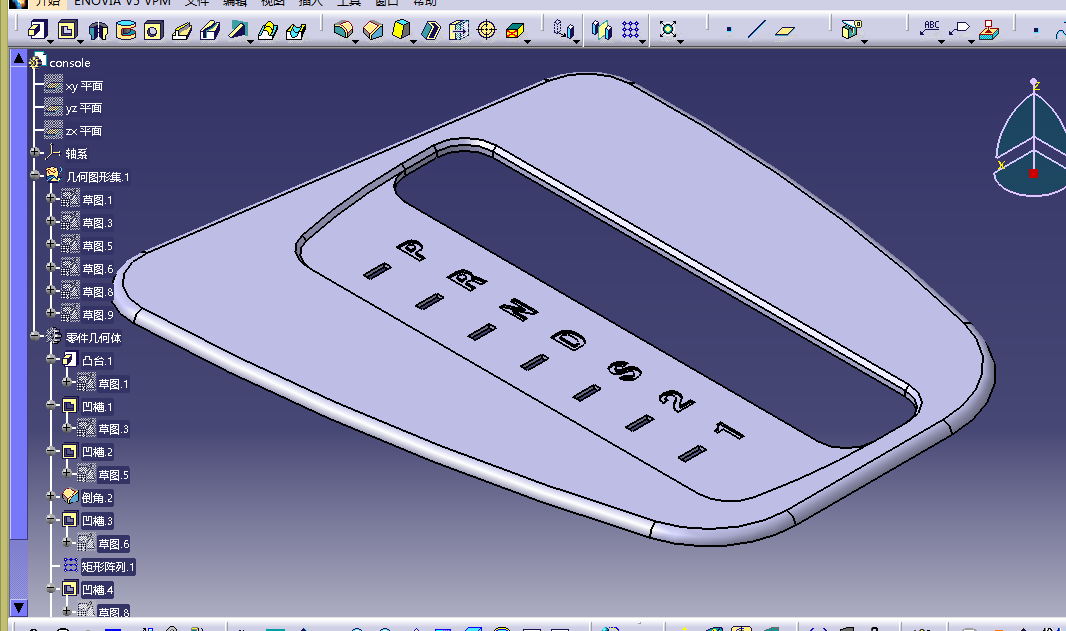Select the Translation transform tool
Image resolution: width=1066 pixels, height=631 pixels.
[x=563, y=29]
